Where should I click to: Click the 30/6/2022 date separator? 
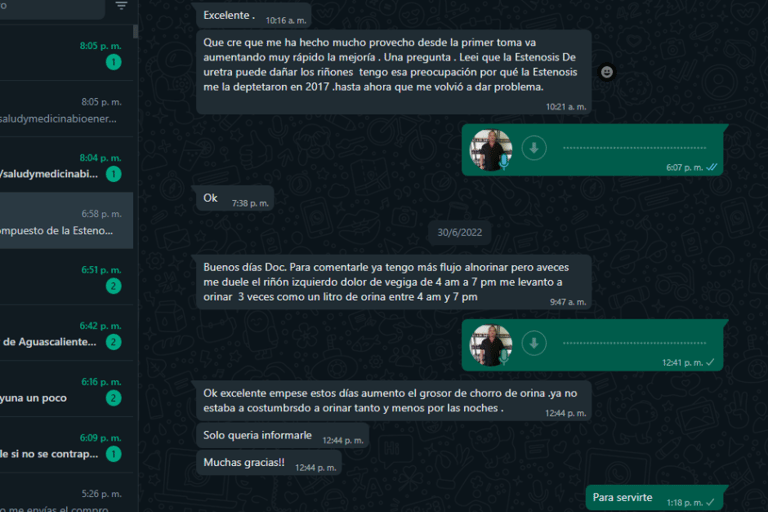click(459, 232)
